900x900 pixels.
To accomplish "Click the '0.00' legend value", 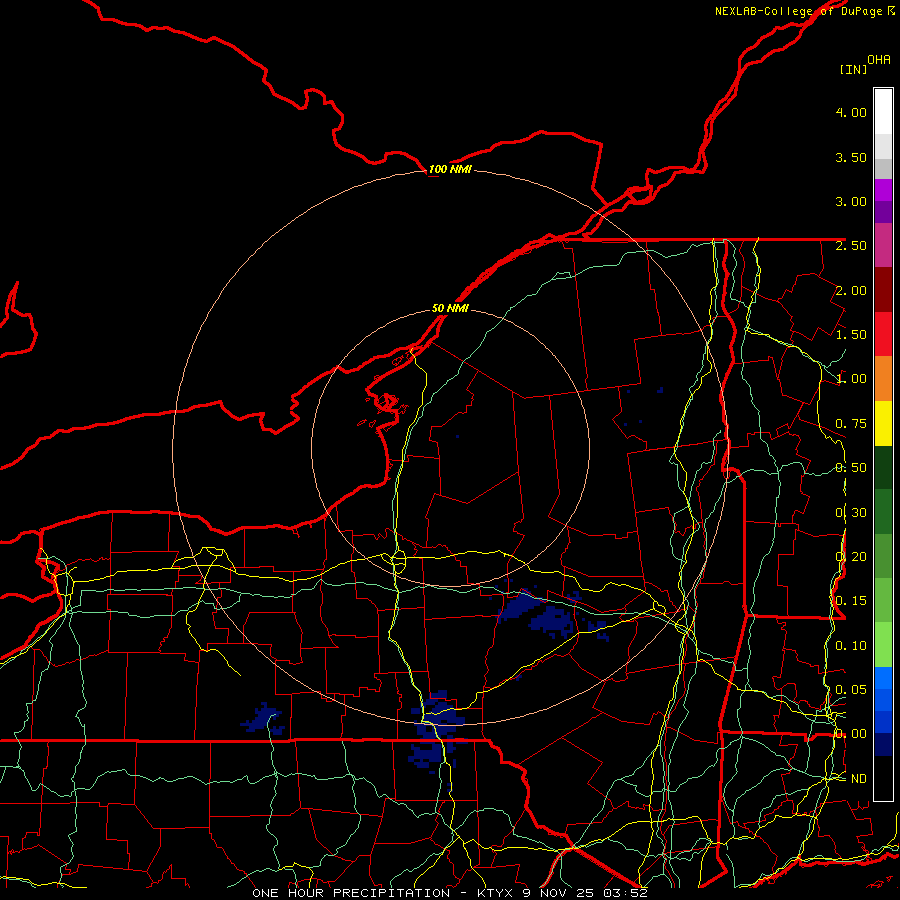I will (x=851, y=734).
